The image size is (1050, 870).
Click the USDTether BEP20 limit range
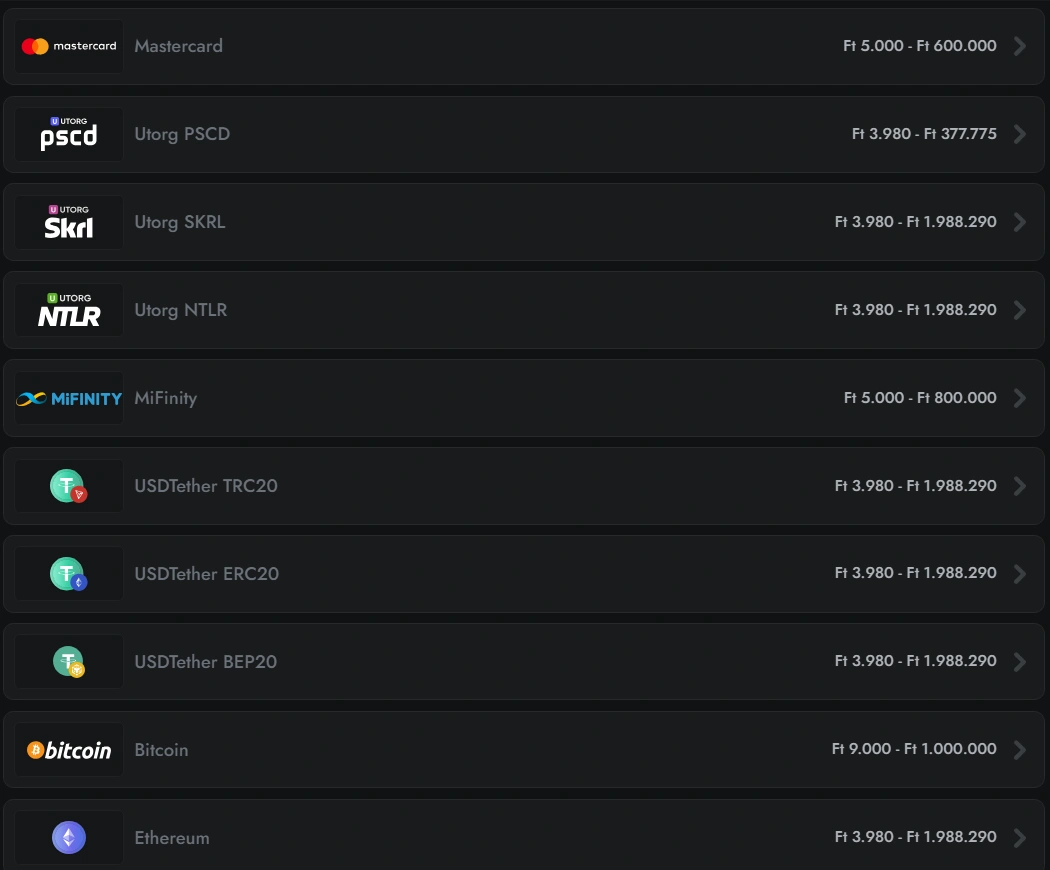pos(915,662)
